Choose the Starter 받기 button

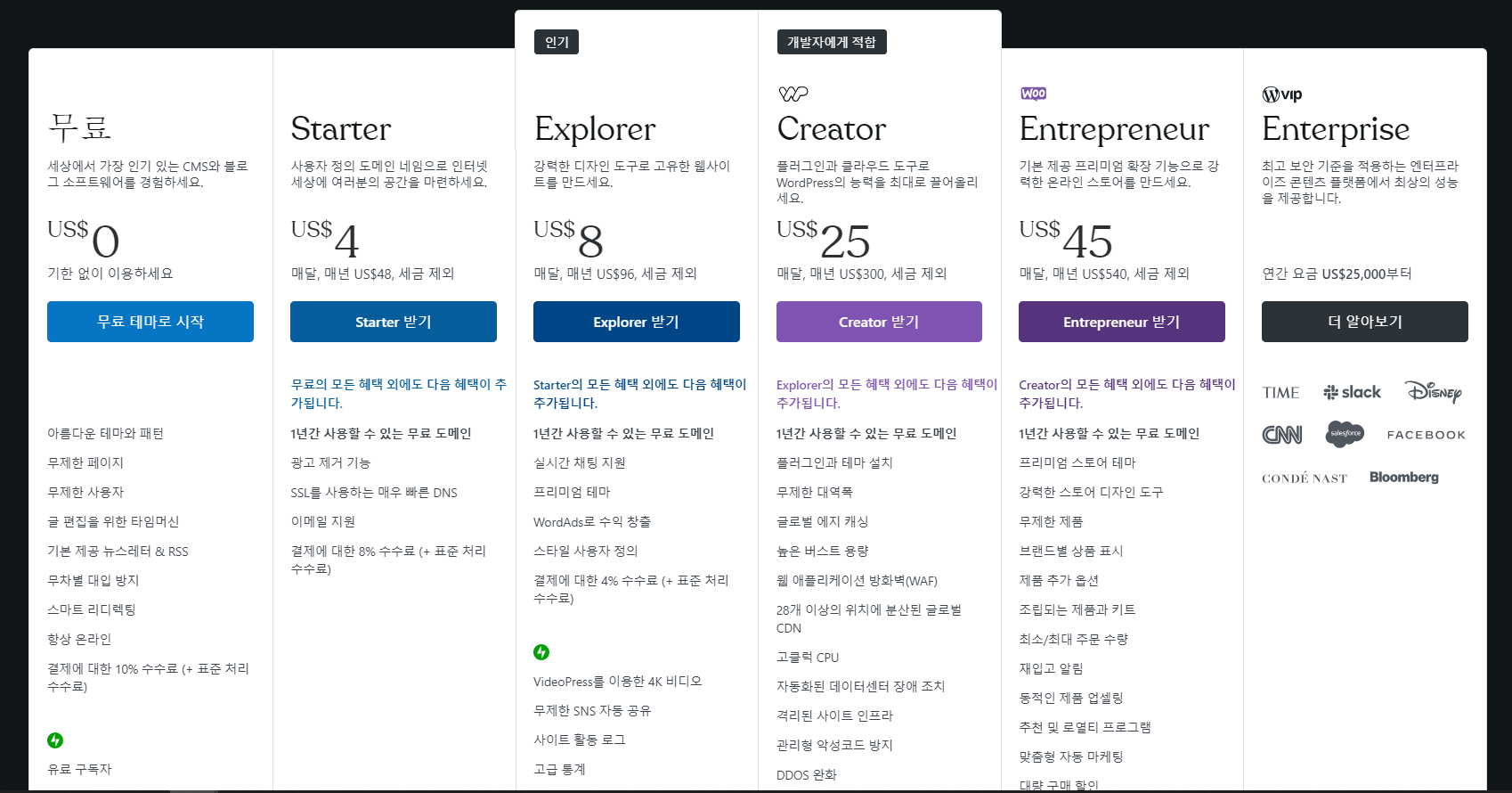point(394,322)
